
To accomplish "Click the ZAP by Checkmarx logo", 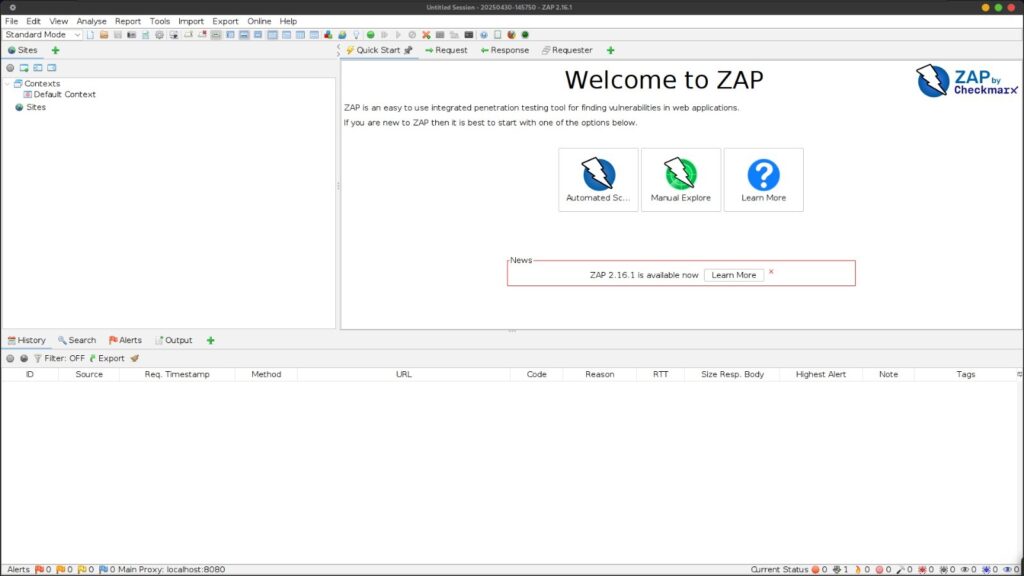I will point(967,81).
